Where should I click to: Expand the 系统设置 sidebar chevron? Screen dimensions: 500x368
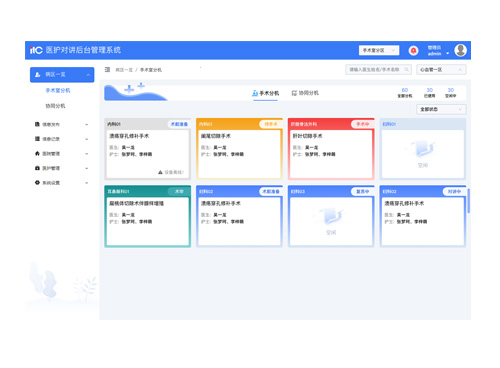tap(87, 183)
